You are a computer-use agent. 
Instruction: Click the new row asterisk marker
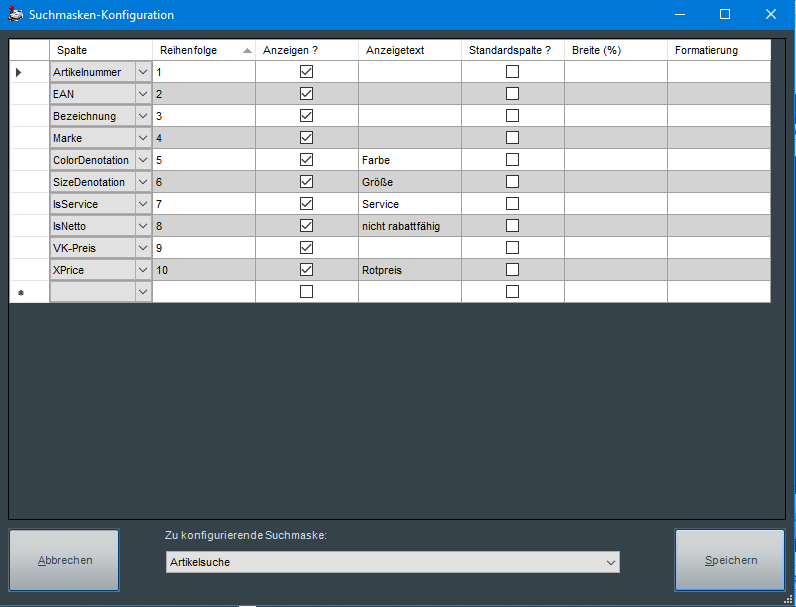click(19, 292)
